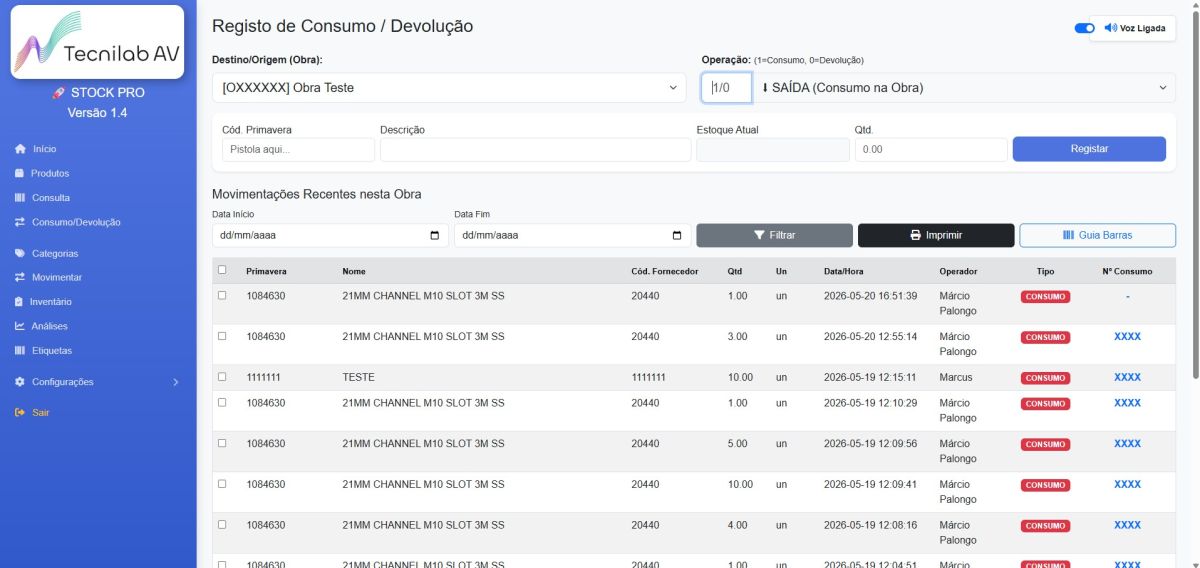The width and height of the screenshot is (1200, 568).
Task: Click the Qtd. quantity input field
Action: pyautogui.click(x=931, y=149)
